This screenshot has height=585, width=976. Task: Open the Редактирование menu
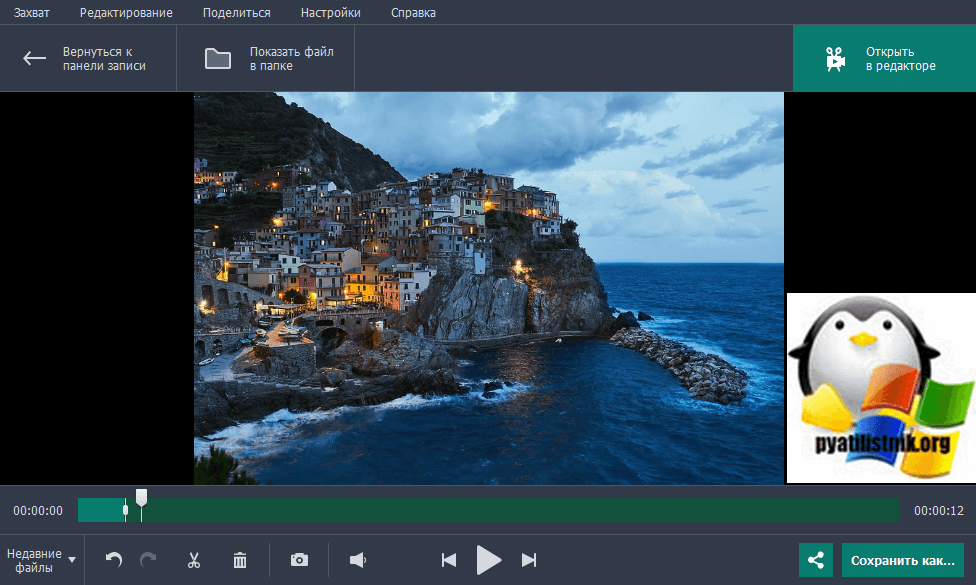tap(126, 13)
